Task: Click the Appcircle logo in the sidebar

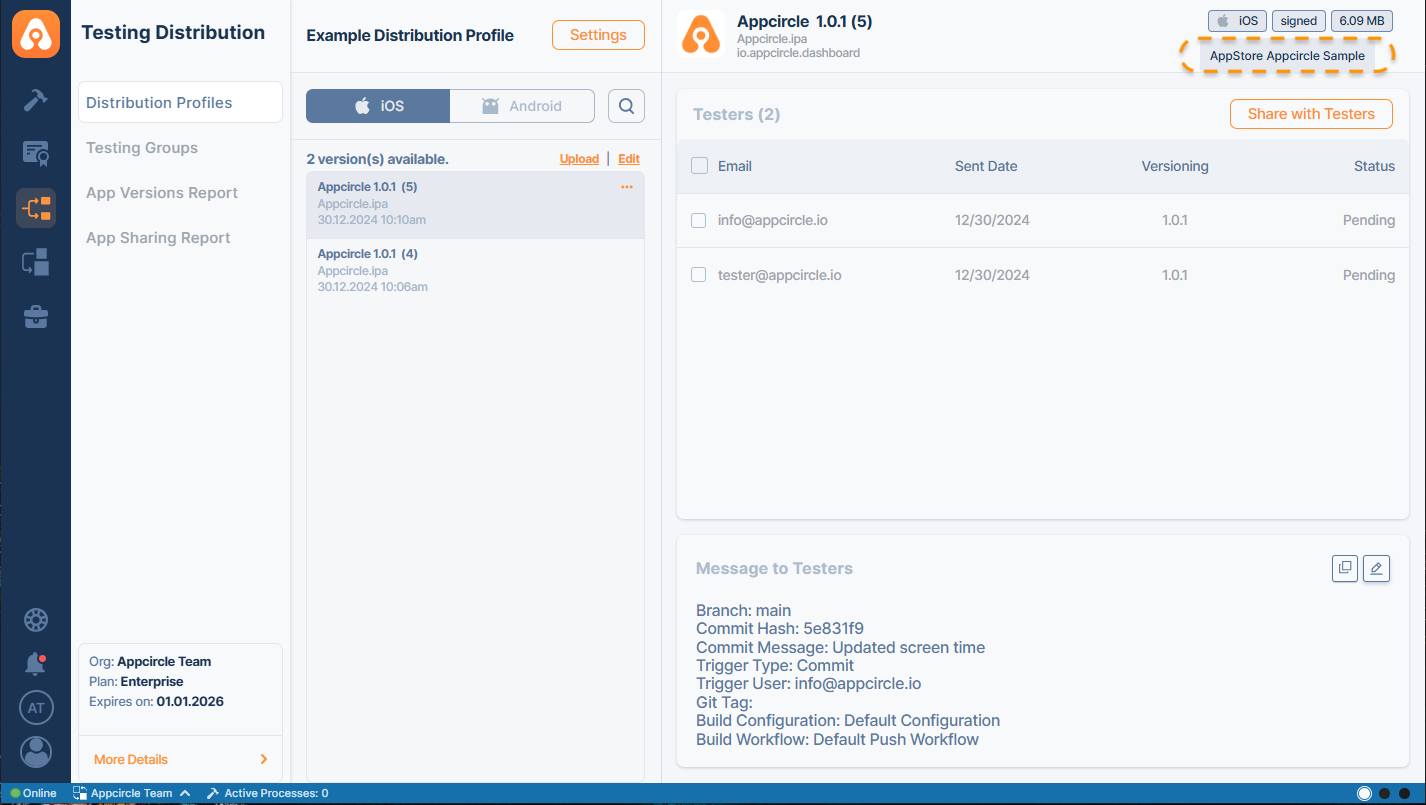Action: (36, 34)
